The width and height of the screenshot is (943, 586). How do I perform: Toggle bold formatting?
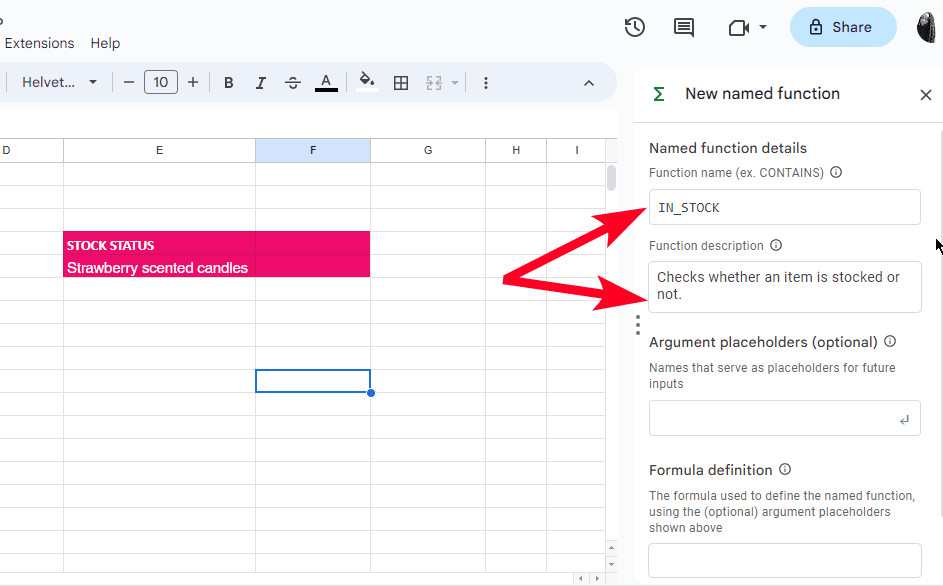pyautogui.click(x=229, y=83)
